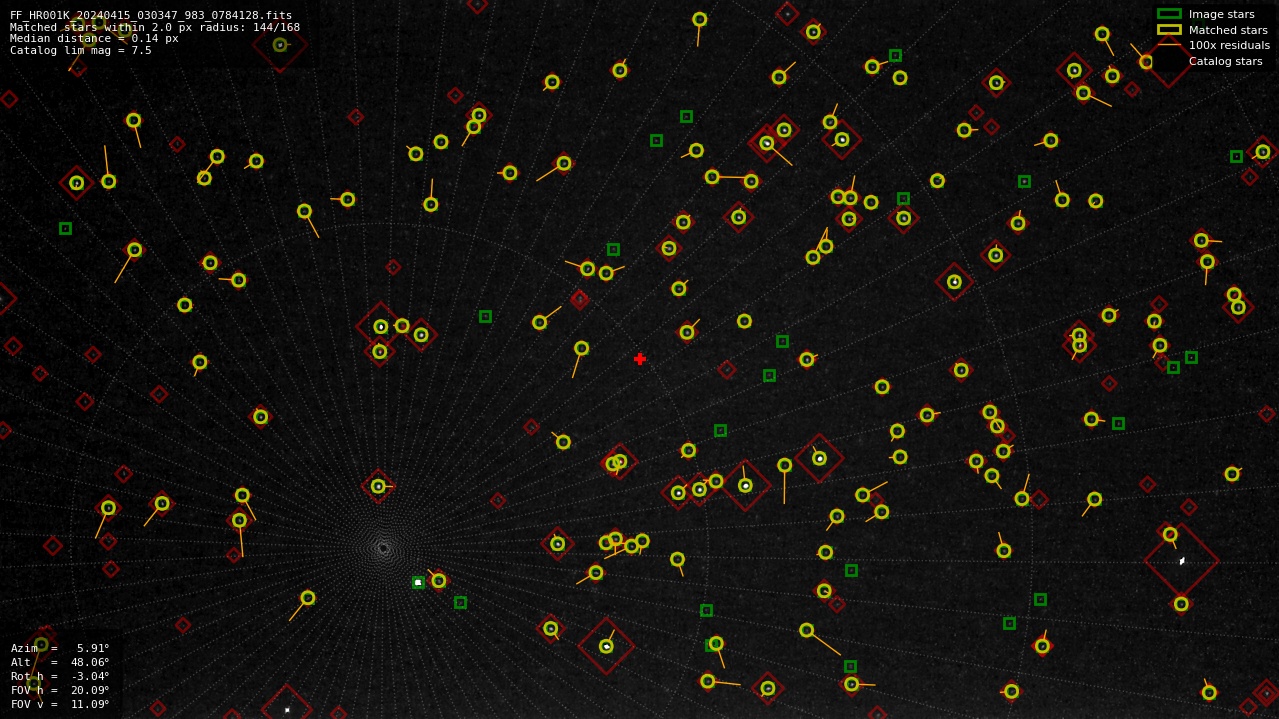This screenshot has width=1279, height=719.
Task: Click the 100x residuals legend line
Action: click(x=1169, y=45)
